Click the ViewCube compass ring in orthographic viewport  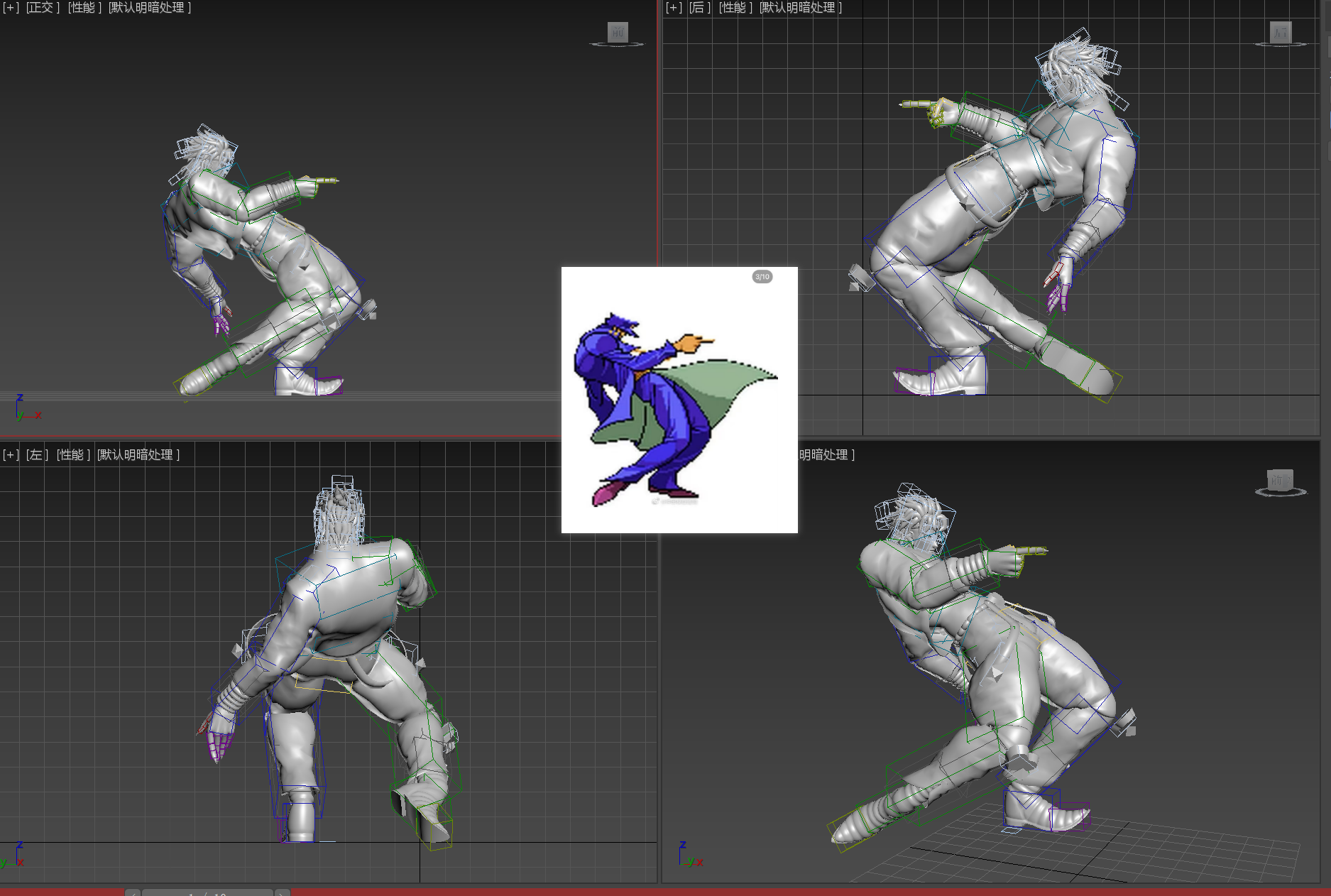click(617, 45)
